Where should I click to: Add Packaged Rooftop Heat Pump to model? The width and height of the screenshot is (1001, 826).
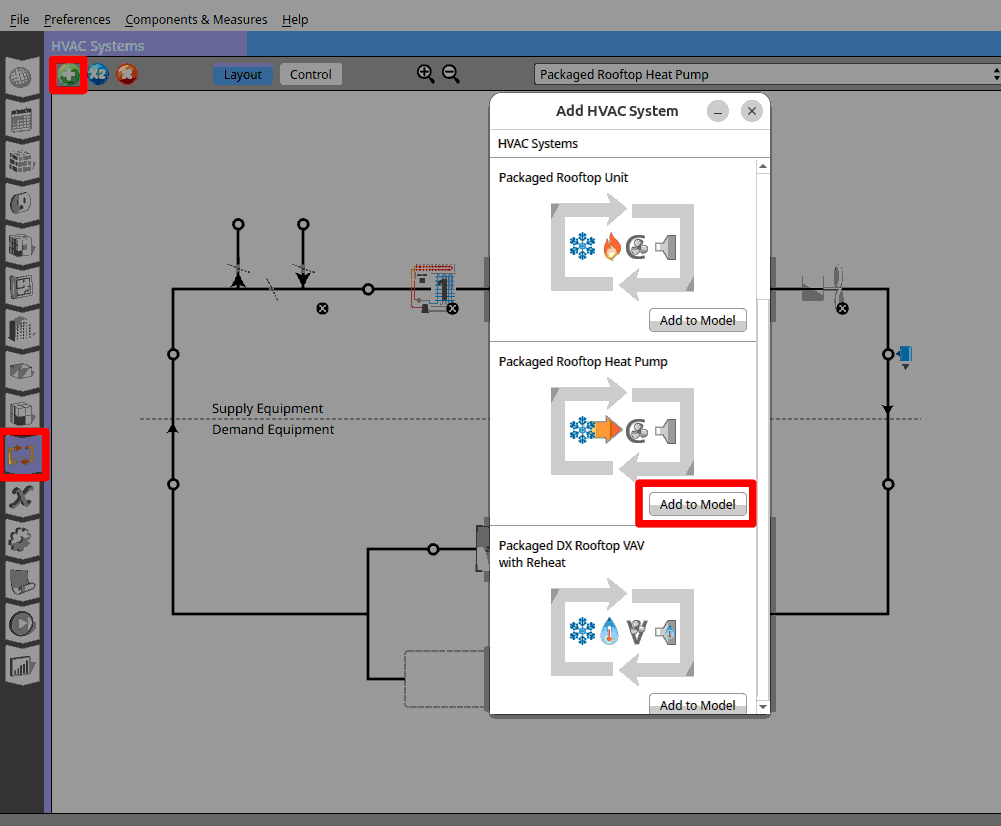(697, 504)
